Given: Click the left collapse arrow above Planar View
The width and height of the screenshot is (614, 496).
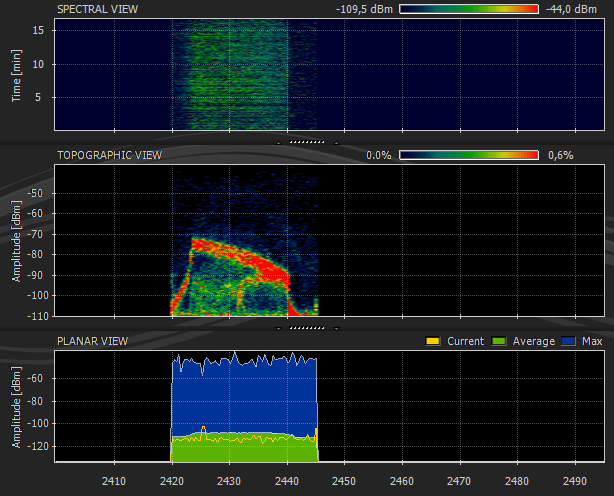Looking at the screenshot, I should [280, 327].
